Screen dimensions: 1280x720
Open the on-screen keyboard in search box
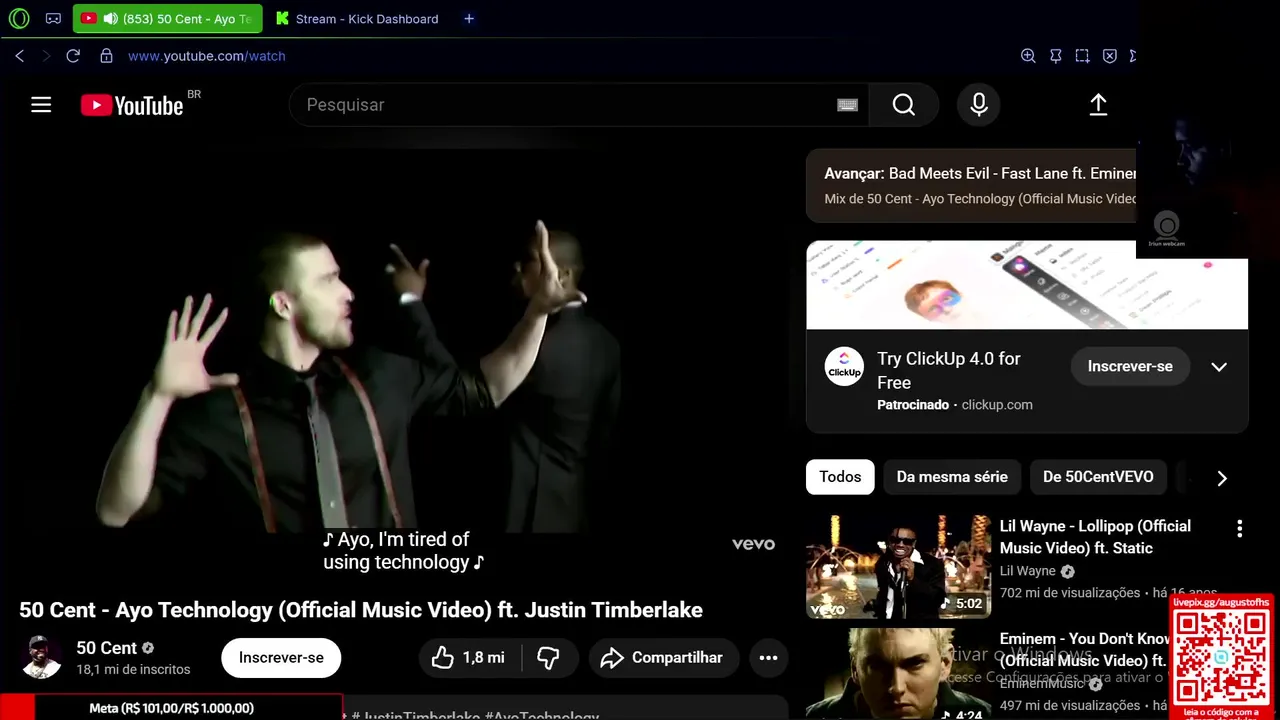point(847,105)
